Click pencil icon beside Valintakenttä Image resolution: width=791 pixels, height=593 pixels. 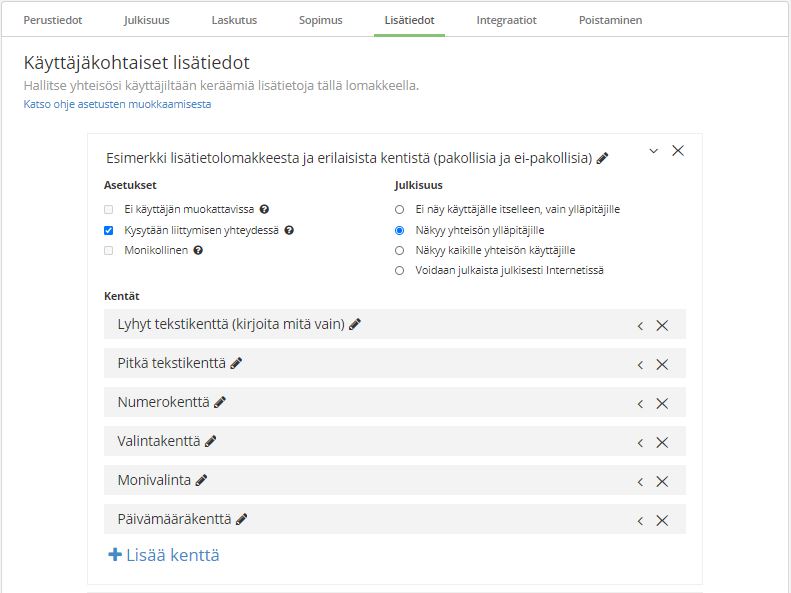click(210, 441)
